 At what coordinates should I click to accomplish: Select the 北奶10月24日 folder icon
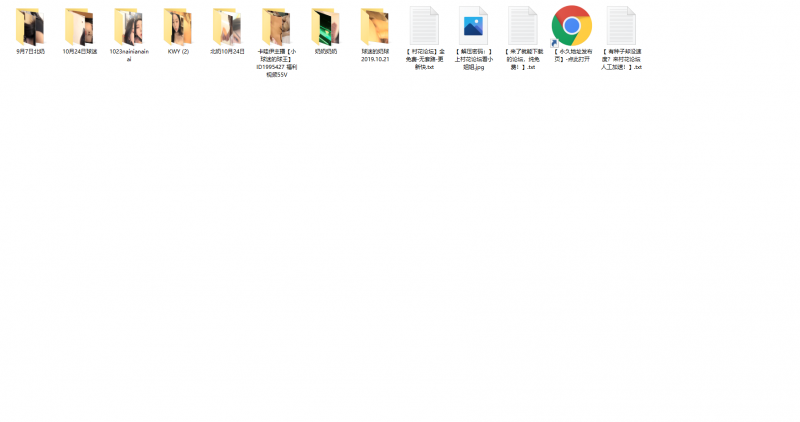pyautogui.click(x=227, y=26)
